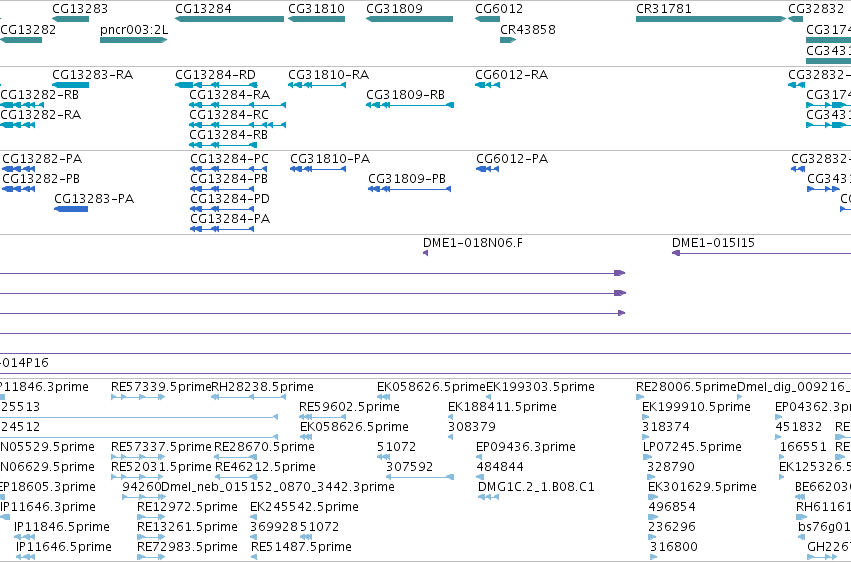Select protein CG13284-PB
Image resolution: width=851 pixels, height=562 pixels.
pos(222,189)
